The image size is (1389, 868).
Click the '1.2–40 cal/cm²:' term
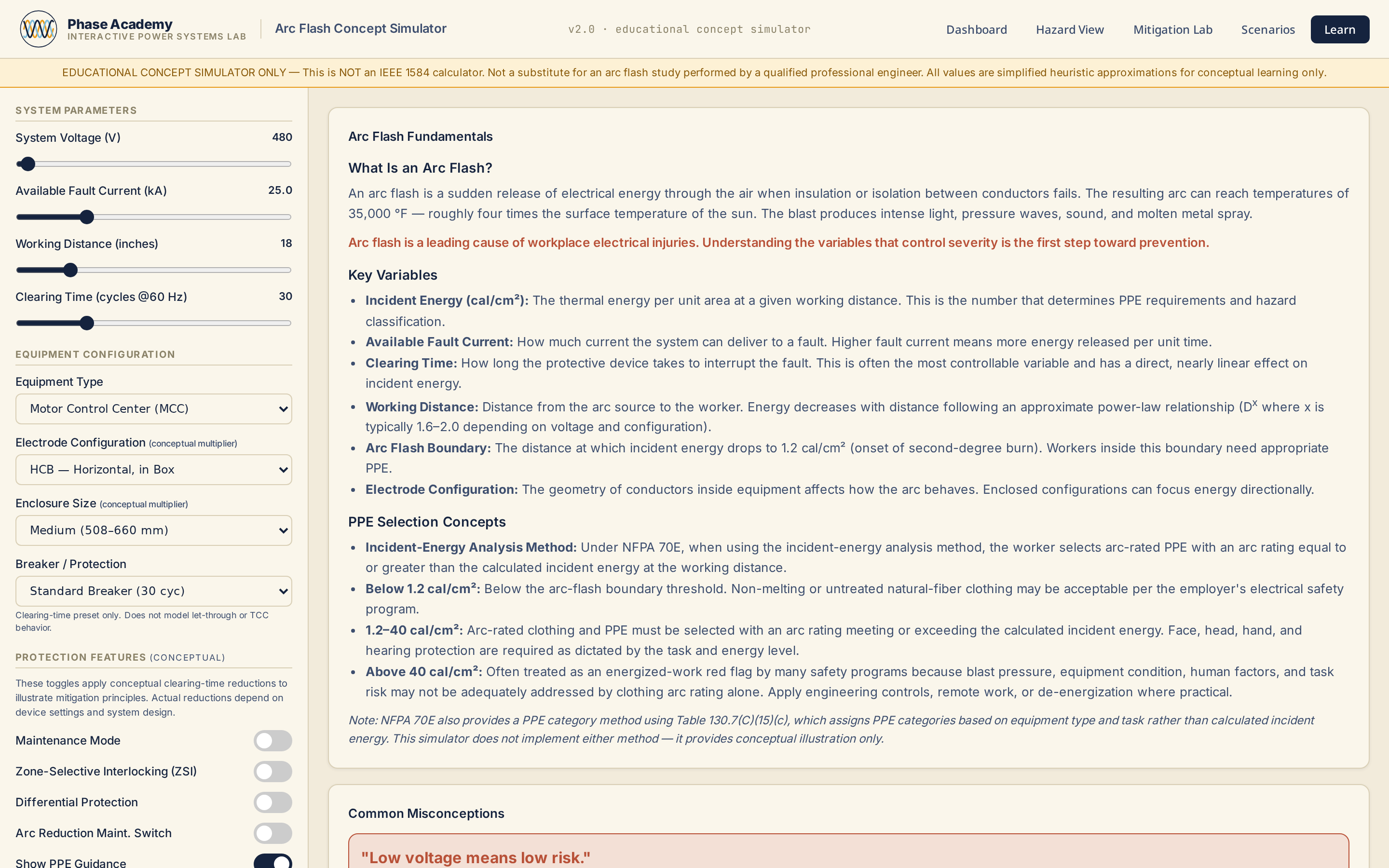[x=414, y=630]
